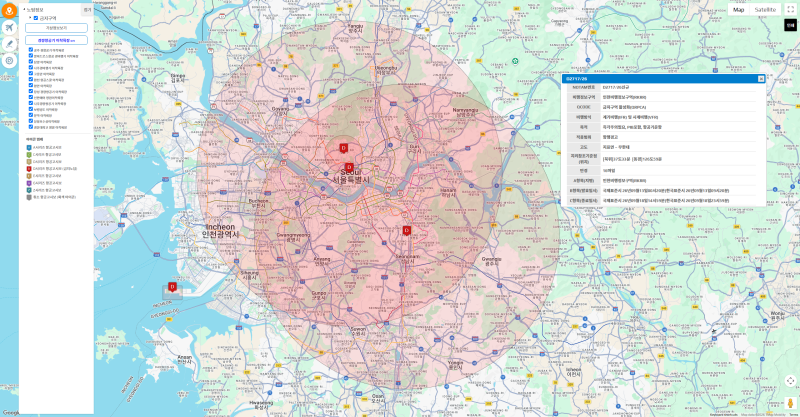800x417 pixels.
Task: Click the 'Namyangju' city label
Action: [x=465, y=110]
